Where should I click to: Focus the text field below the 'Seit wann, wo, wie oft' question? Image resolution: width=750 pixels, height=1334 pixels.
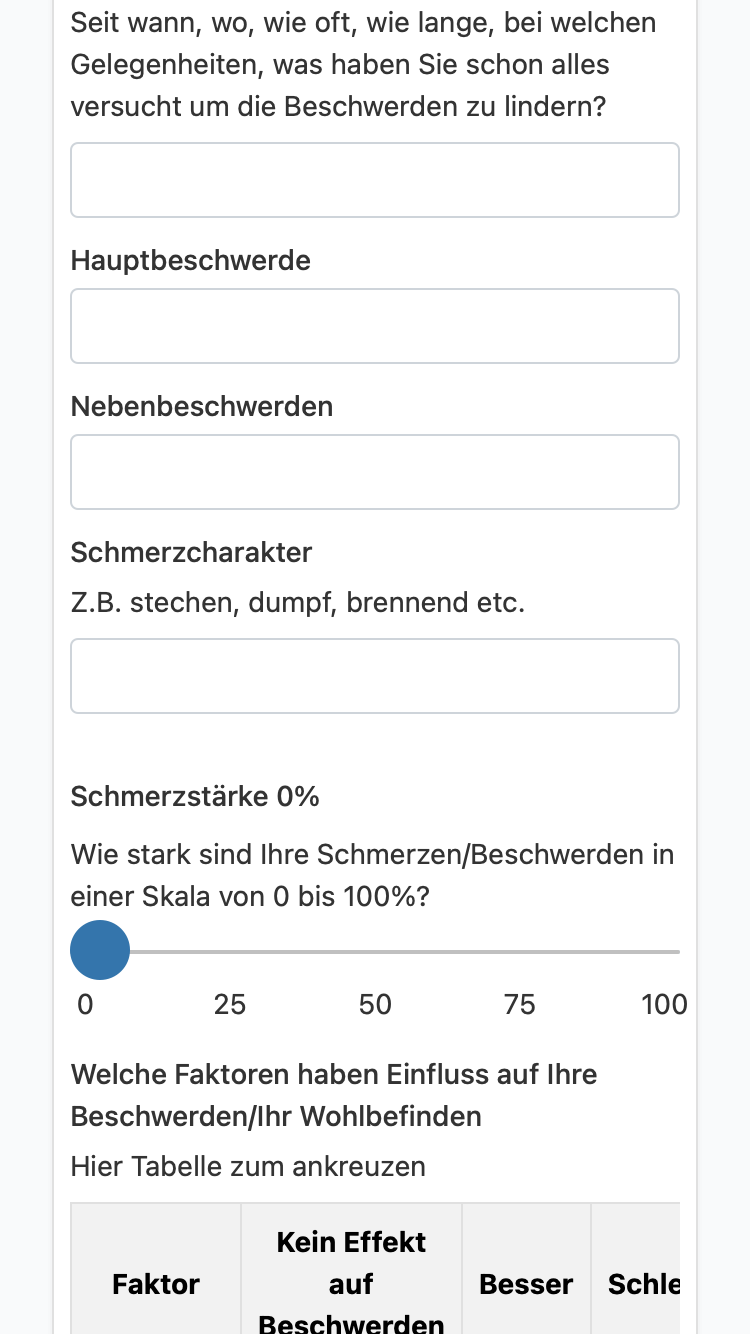(x=375, y=180)
